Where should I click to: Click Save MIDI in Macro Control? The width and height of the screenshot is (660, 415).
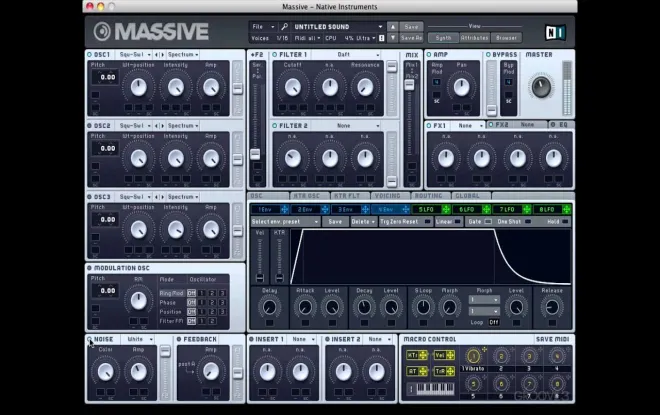click(552, 339)
